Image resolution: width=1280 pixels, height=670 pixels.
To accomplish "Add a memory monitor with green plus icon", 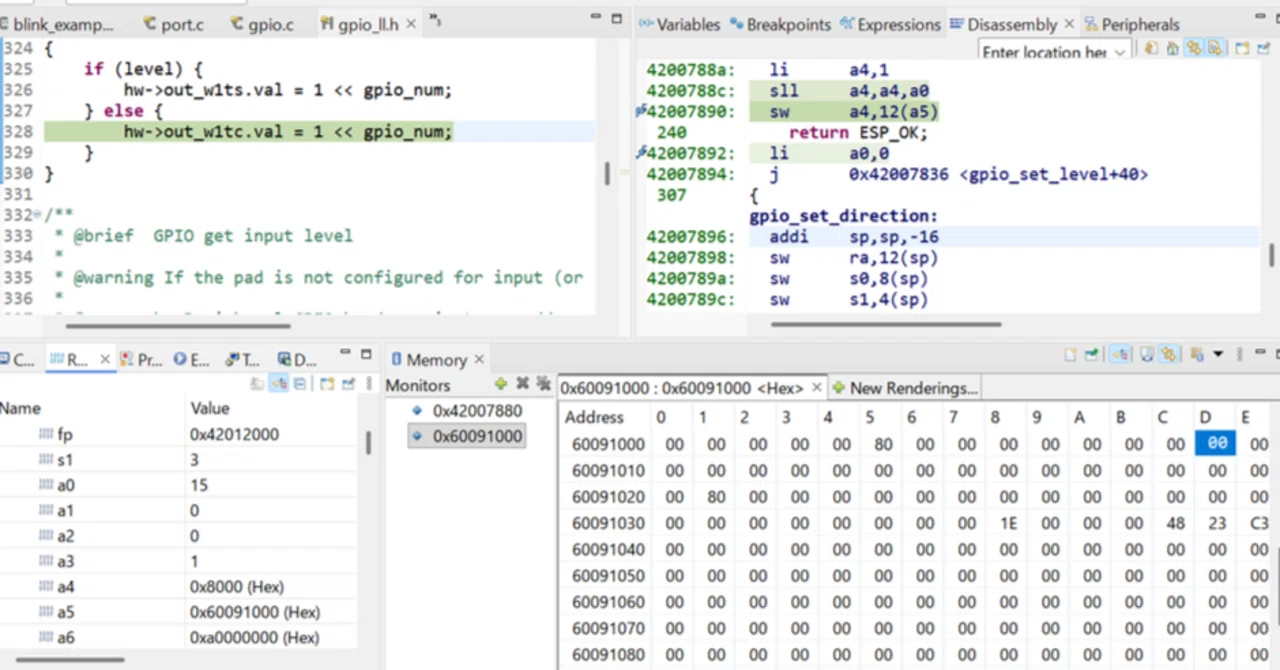I will point(501,384).
